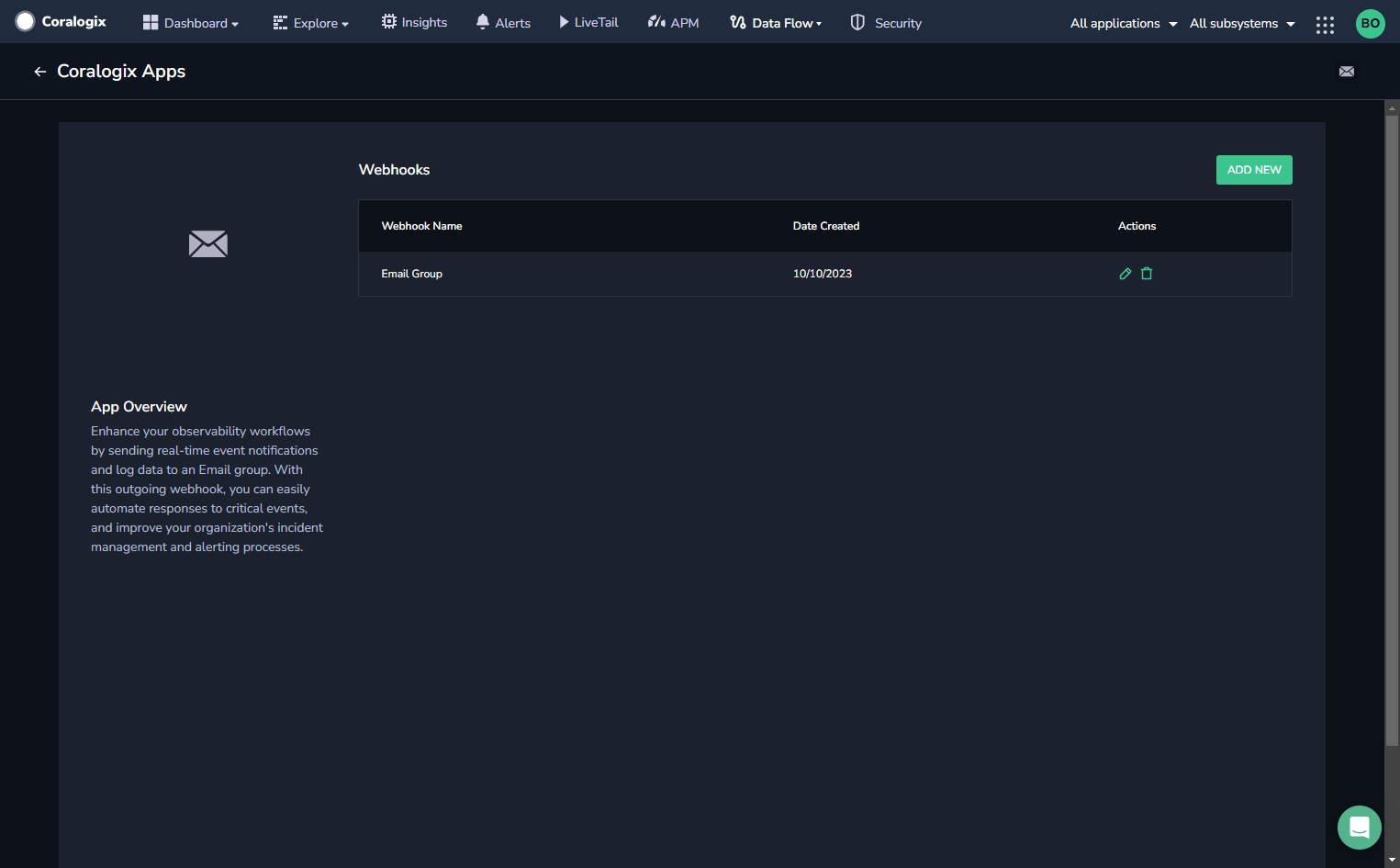1400x868 pixels.
Task: Click the Coralogix logo
Action: tap(61, 21)
